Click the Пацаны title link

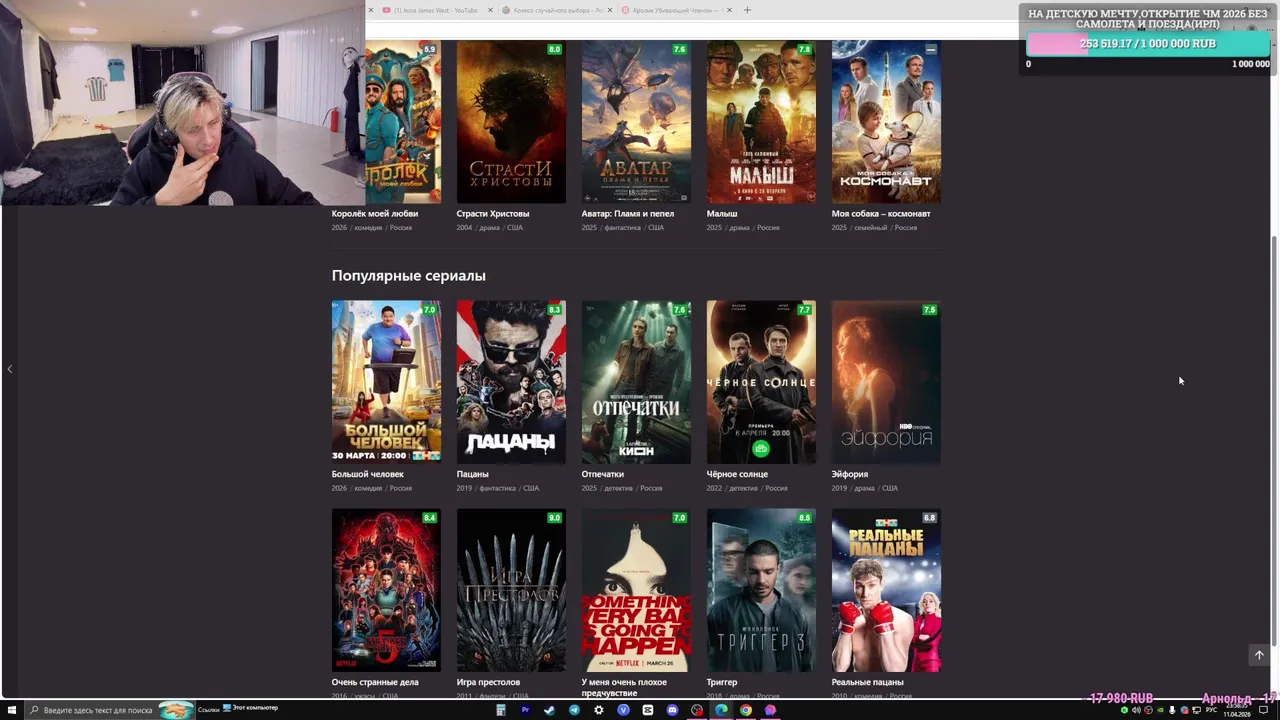473,474
